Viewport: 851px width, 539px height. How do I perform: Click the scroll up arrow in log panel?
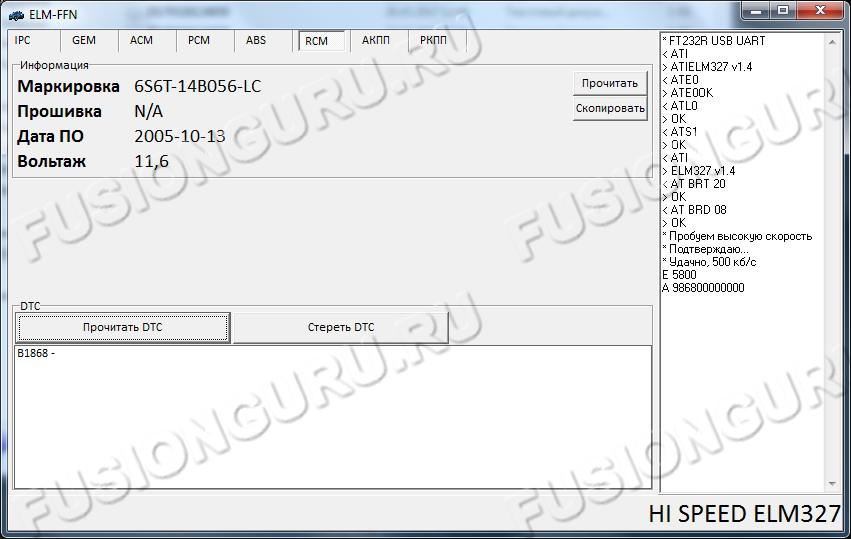(x=832, y=41)
